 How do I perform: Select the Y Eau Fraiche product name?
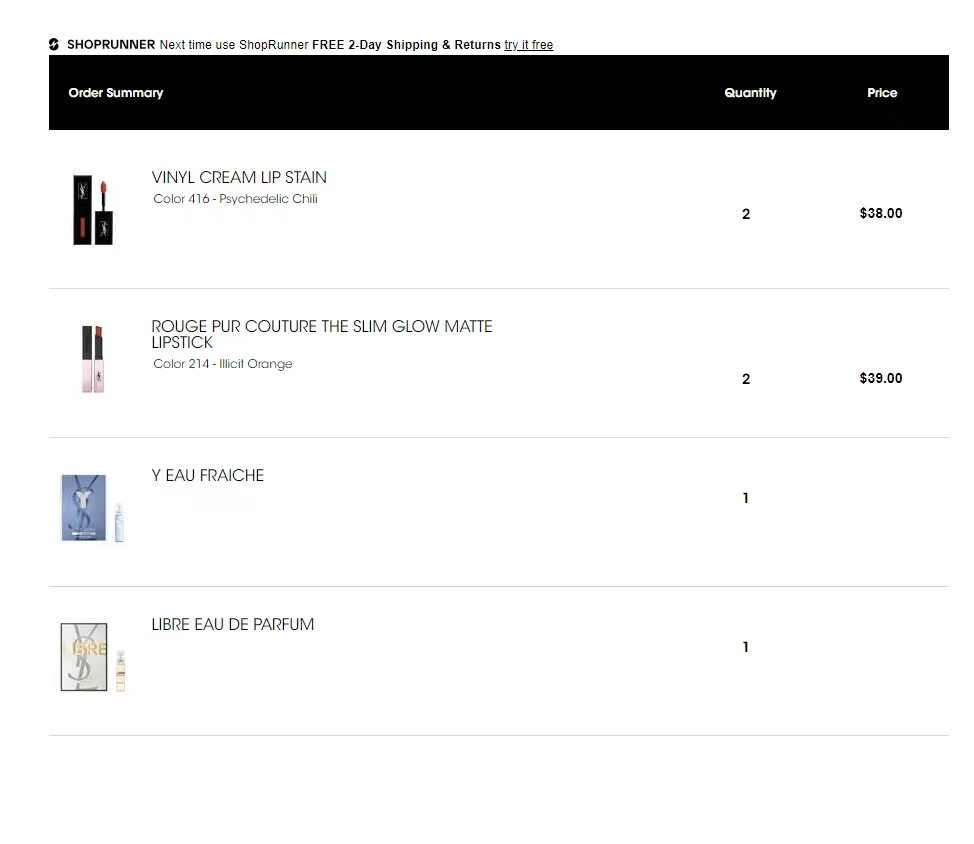click(208, 475)
